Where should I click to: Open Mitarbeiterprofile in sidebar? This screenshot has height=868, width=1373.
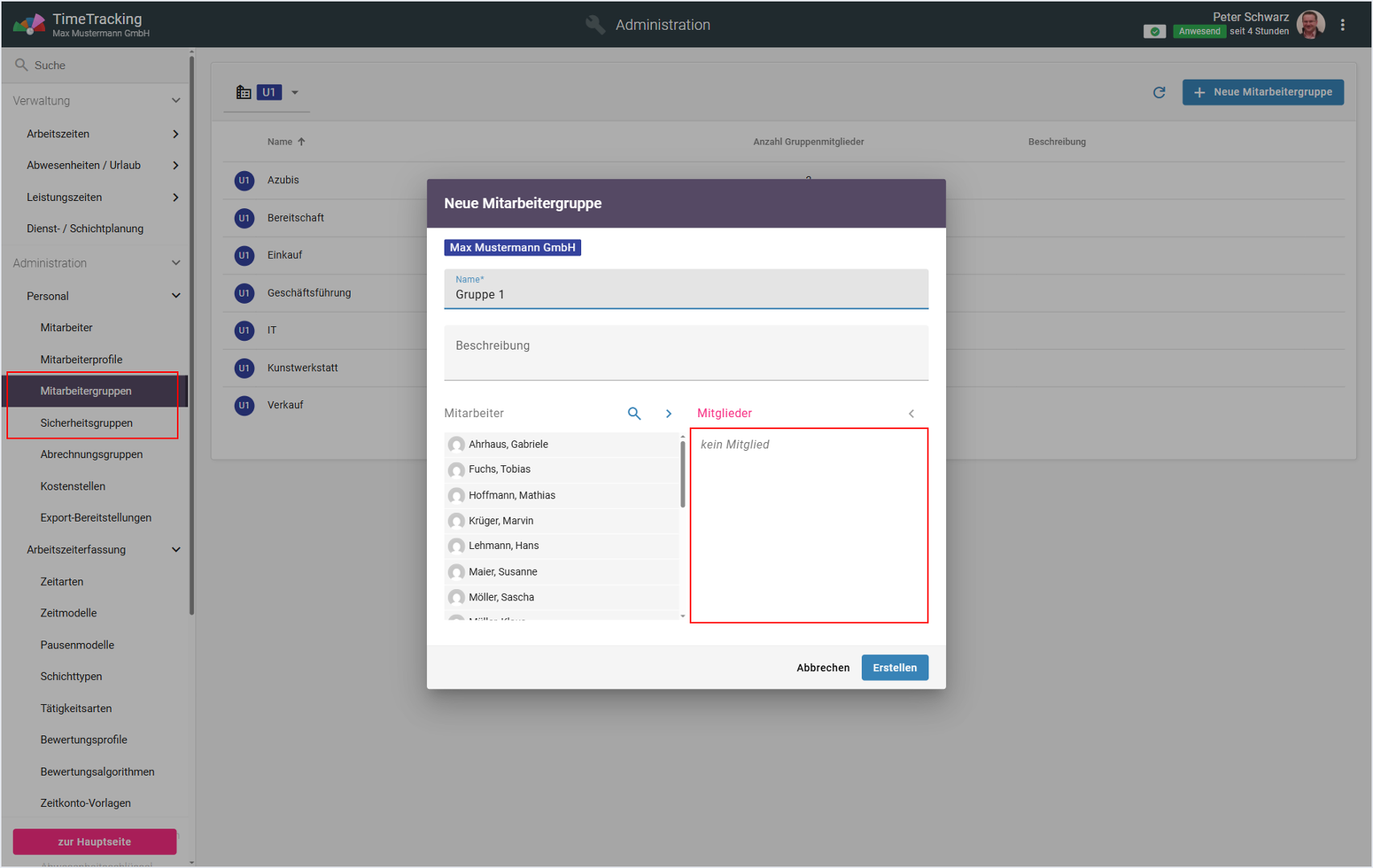81,359
